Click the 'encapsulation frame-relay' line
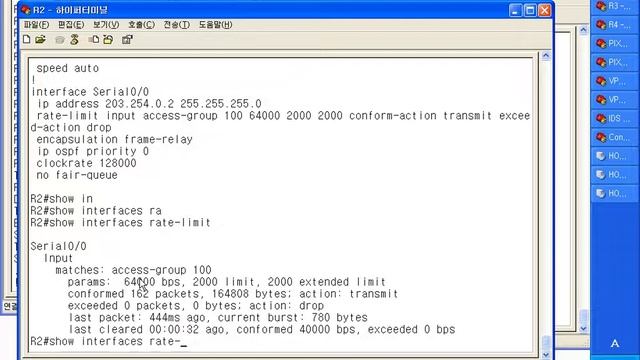The image size is (640, 360). coord(114,140)
